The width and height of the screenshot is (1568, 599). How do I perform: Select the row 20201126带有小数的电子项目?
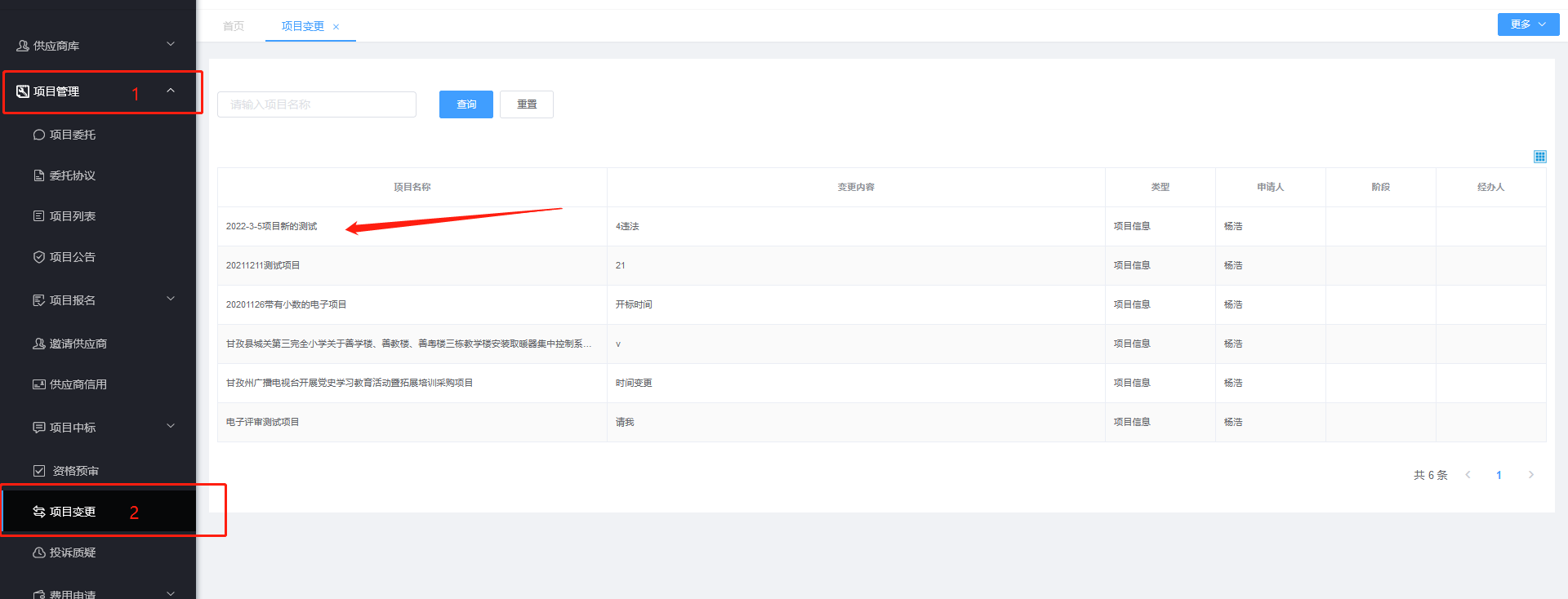click(882, 304)
